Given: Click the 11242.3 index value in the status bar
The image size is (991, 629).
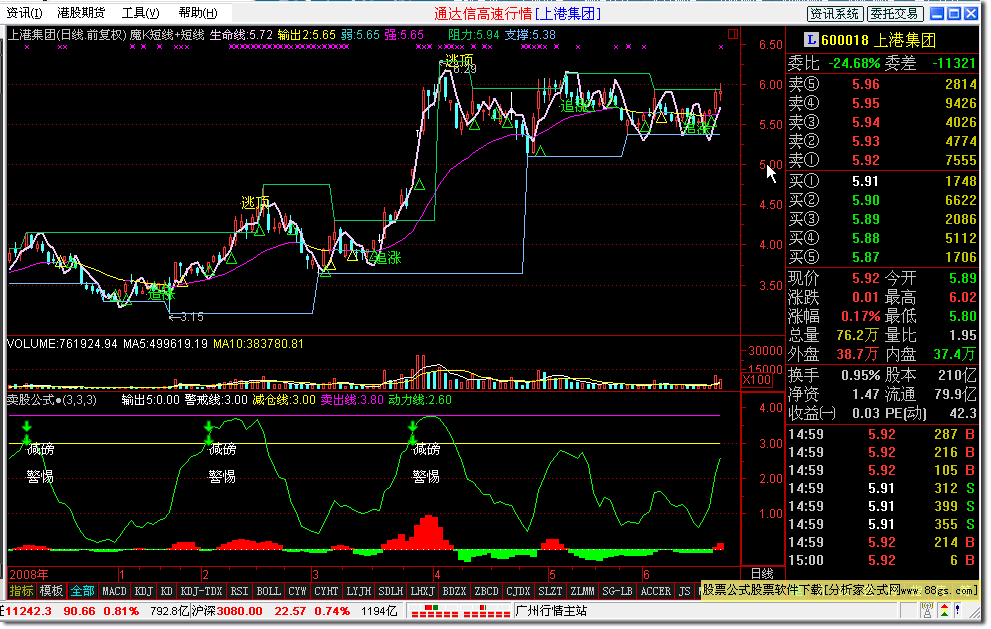Looking at the screenshot, I should tap(27, 611).
